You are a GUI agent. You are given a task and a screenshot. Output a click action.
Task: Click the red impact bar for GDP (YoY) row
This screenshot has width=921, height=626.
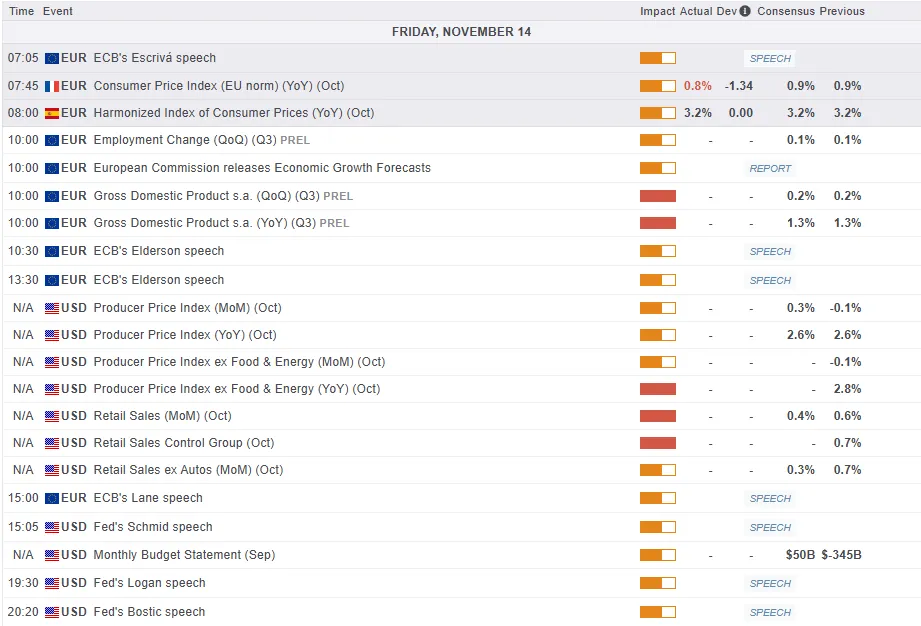click(658, 223)
